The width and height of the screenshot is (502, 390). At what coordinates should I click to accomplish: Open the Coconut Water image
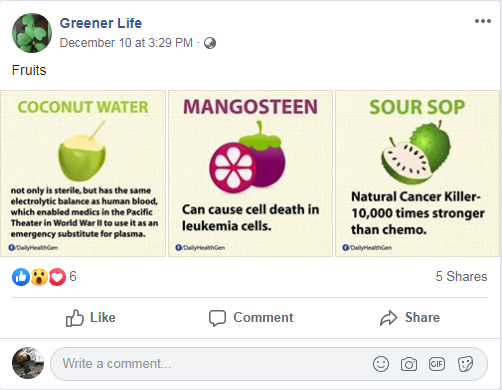click(83, 173)
